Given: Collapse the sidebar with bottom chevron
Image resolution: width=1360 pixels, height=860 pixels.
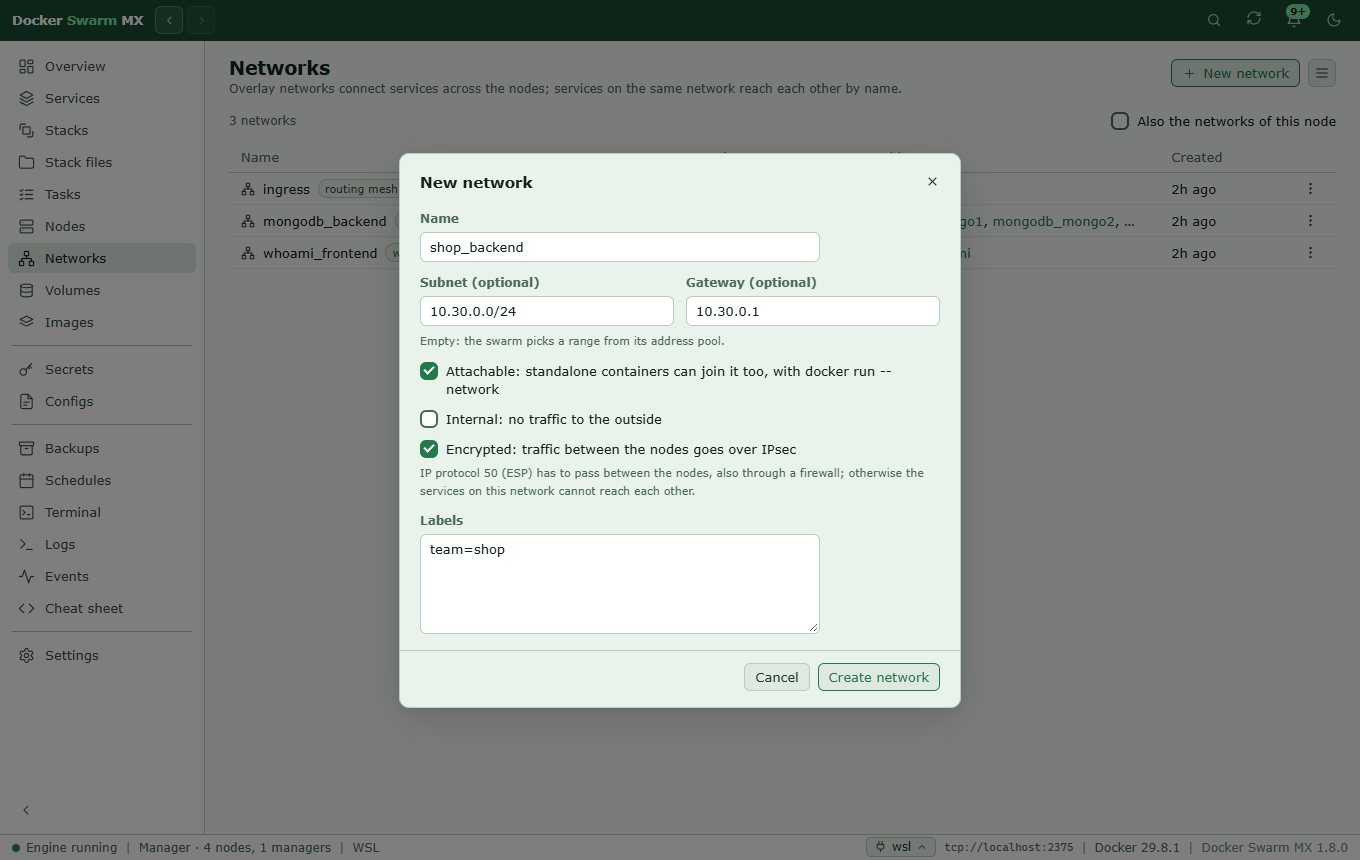Looking at the screenshot, I should (27, 810).
